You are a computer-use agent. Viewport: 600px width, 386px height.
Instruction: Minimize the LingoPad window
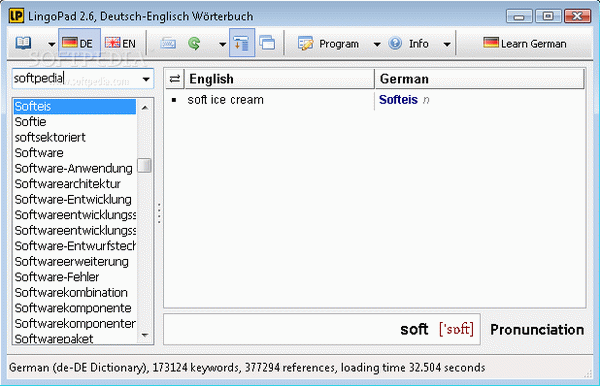pyautogui.click(x=519, y=16)
